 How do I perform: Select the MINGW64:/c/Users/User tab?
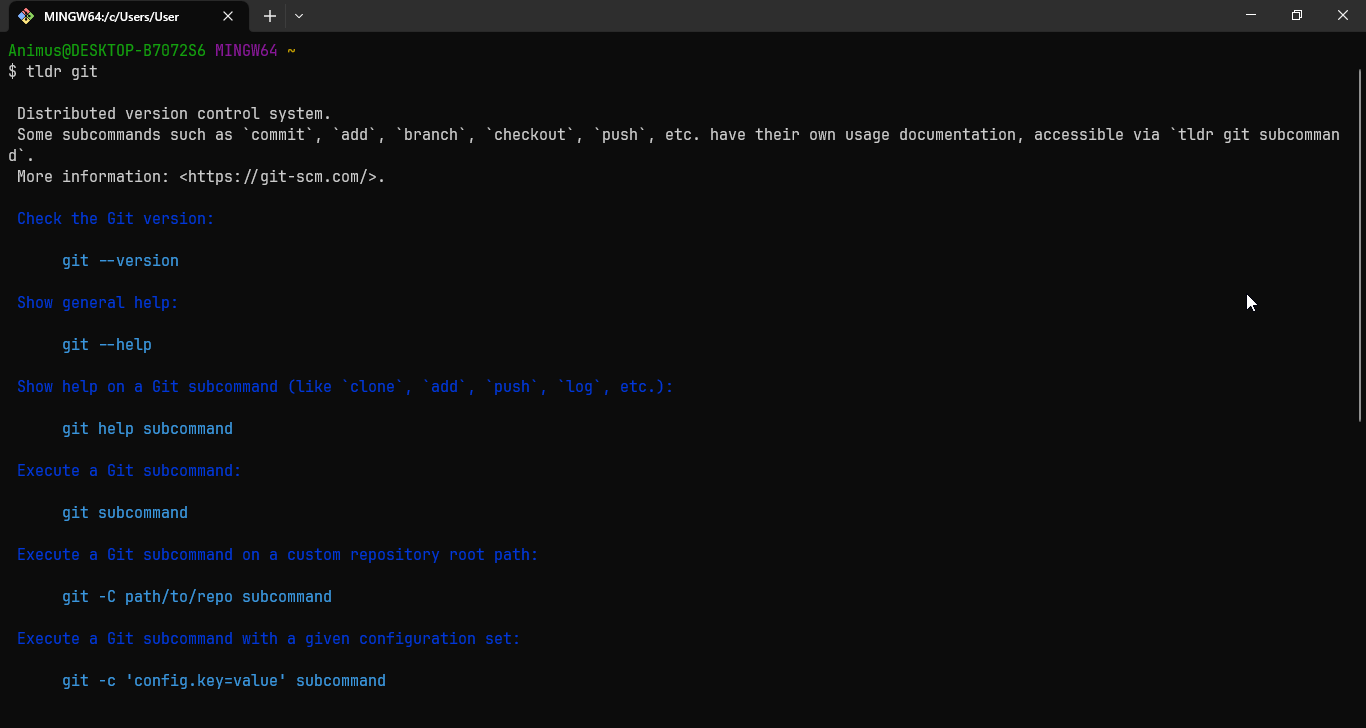click(x=126, y=16)
